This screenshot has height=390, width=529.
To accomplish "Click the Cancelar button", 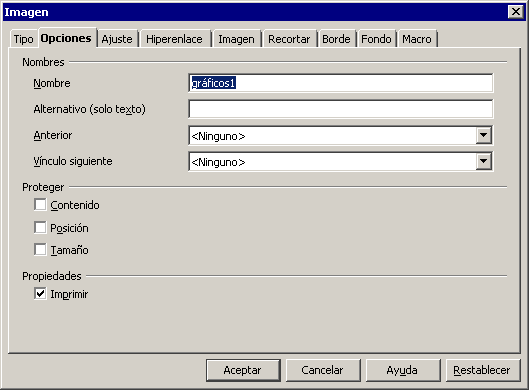I will tap(323, 370).
